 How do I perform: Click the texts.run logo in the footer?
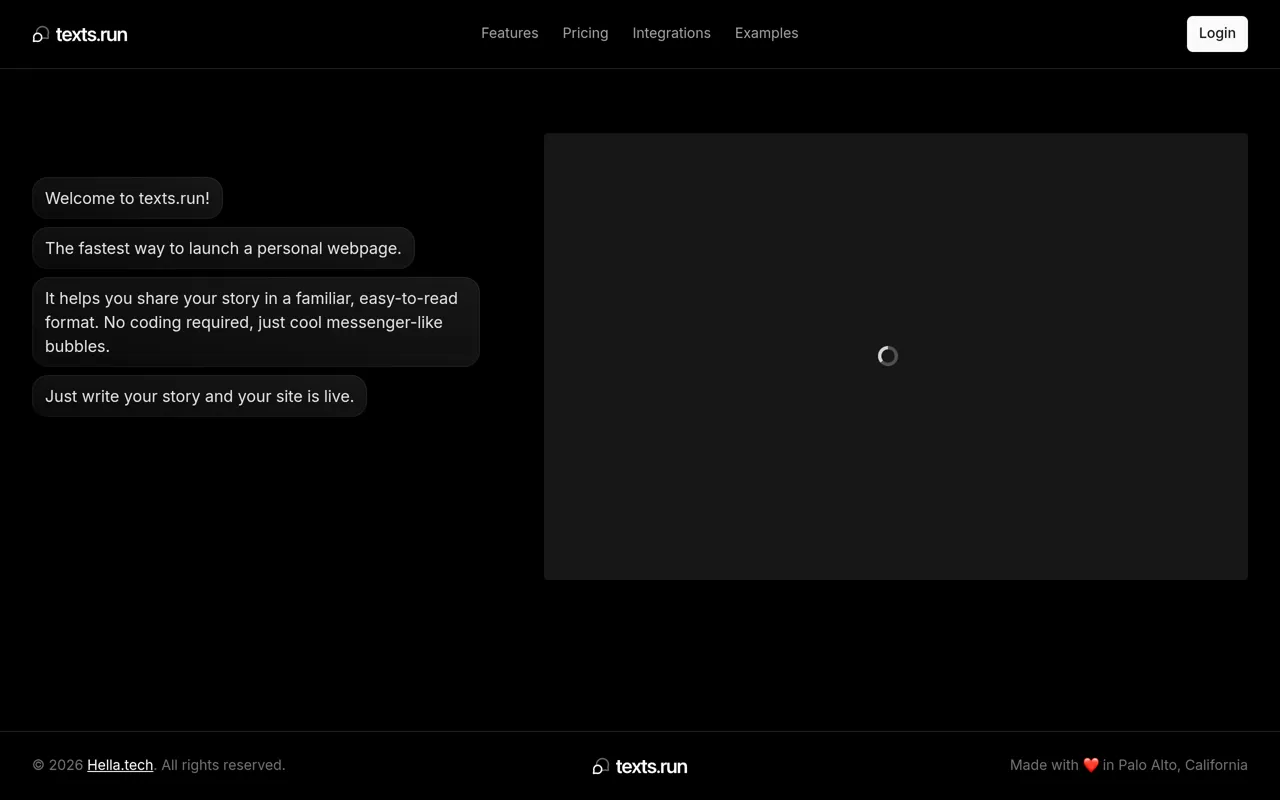640,766
